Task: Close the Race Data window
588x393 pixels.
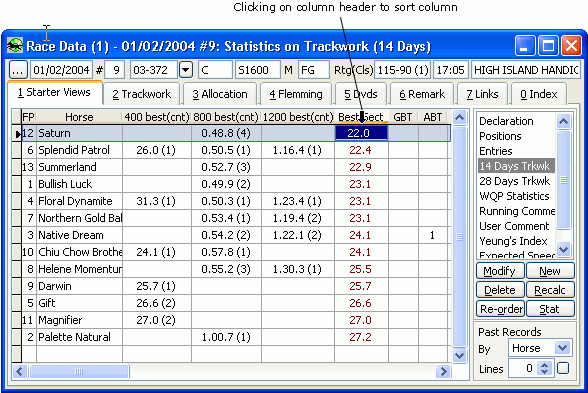Action: (x=571, y=46)
